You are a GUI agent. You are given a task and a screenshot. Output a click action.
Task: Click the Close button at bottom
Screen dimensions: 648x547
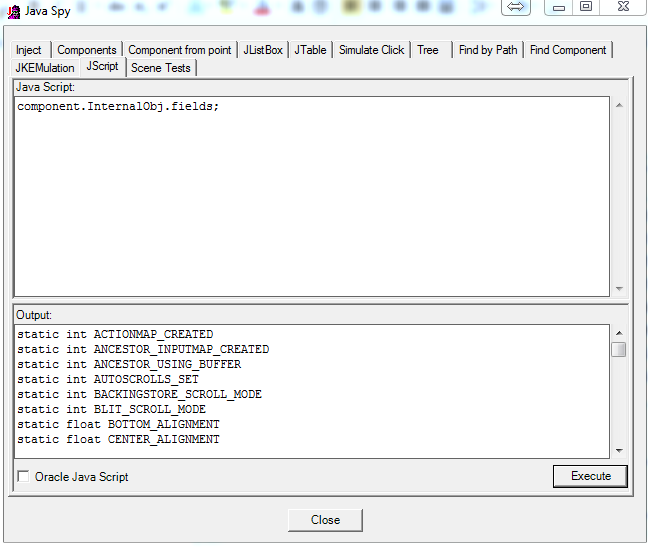point(325,520)
